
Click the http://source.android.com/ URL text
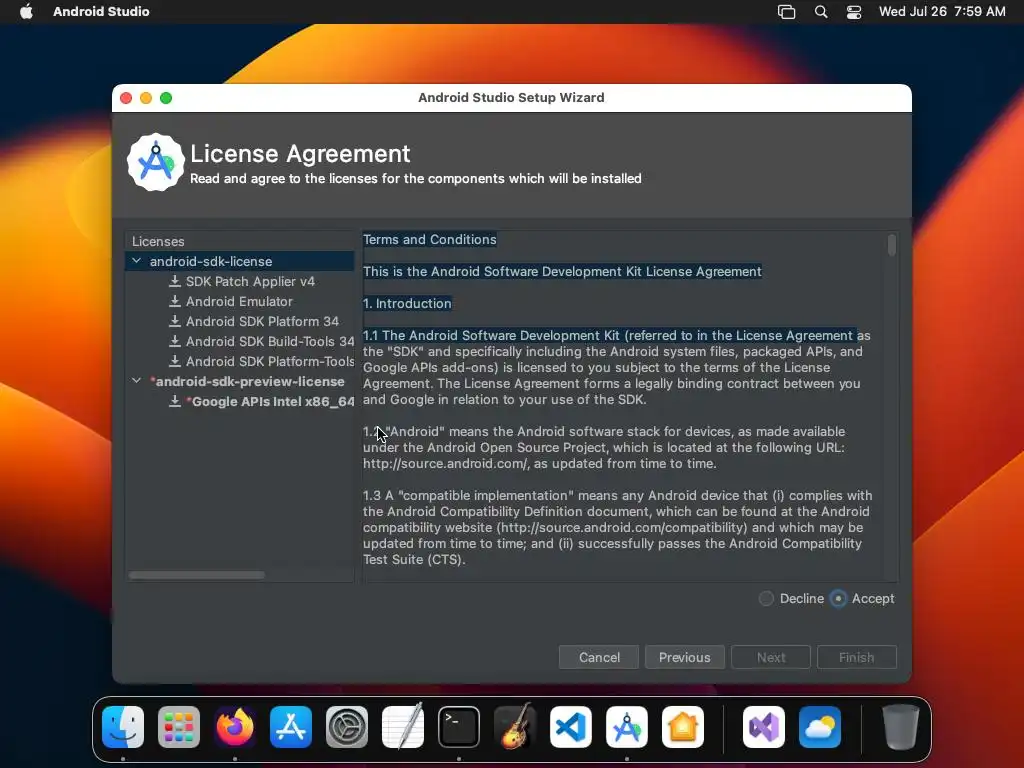coord(446,464)
